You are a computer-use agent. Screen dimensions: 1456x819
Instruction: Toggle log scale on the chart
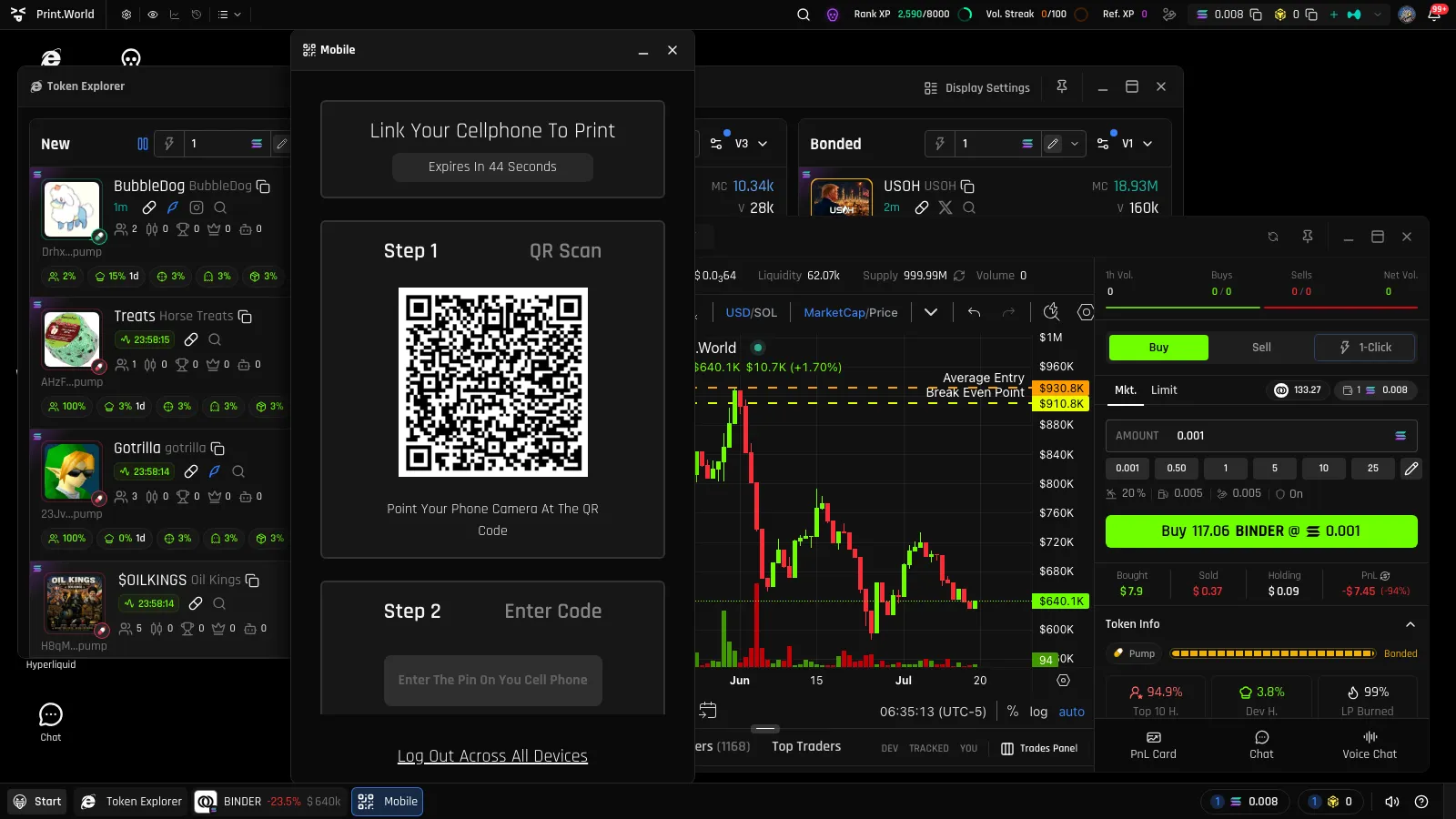pyautogui.click(x=1038, y=712)
